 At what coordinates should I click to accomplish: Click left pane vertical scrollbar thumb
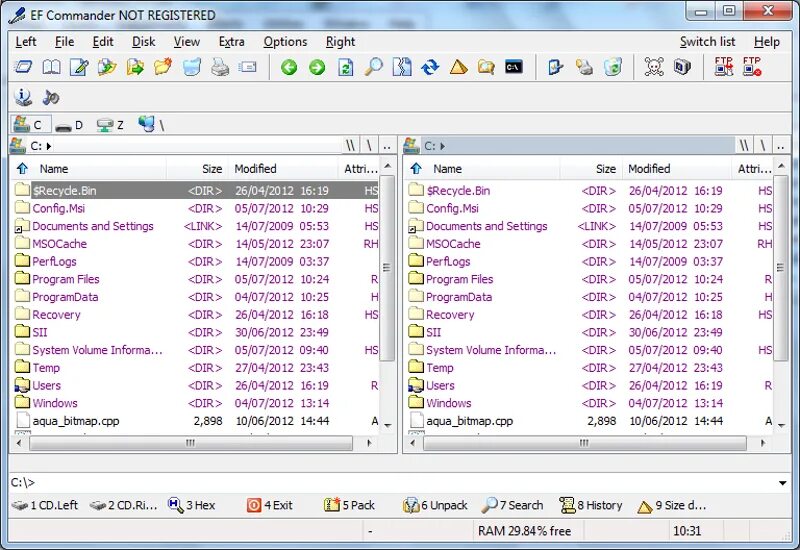[x=387, y=267]
